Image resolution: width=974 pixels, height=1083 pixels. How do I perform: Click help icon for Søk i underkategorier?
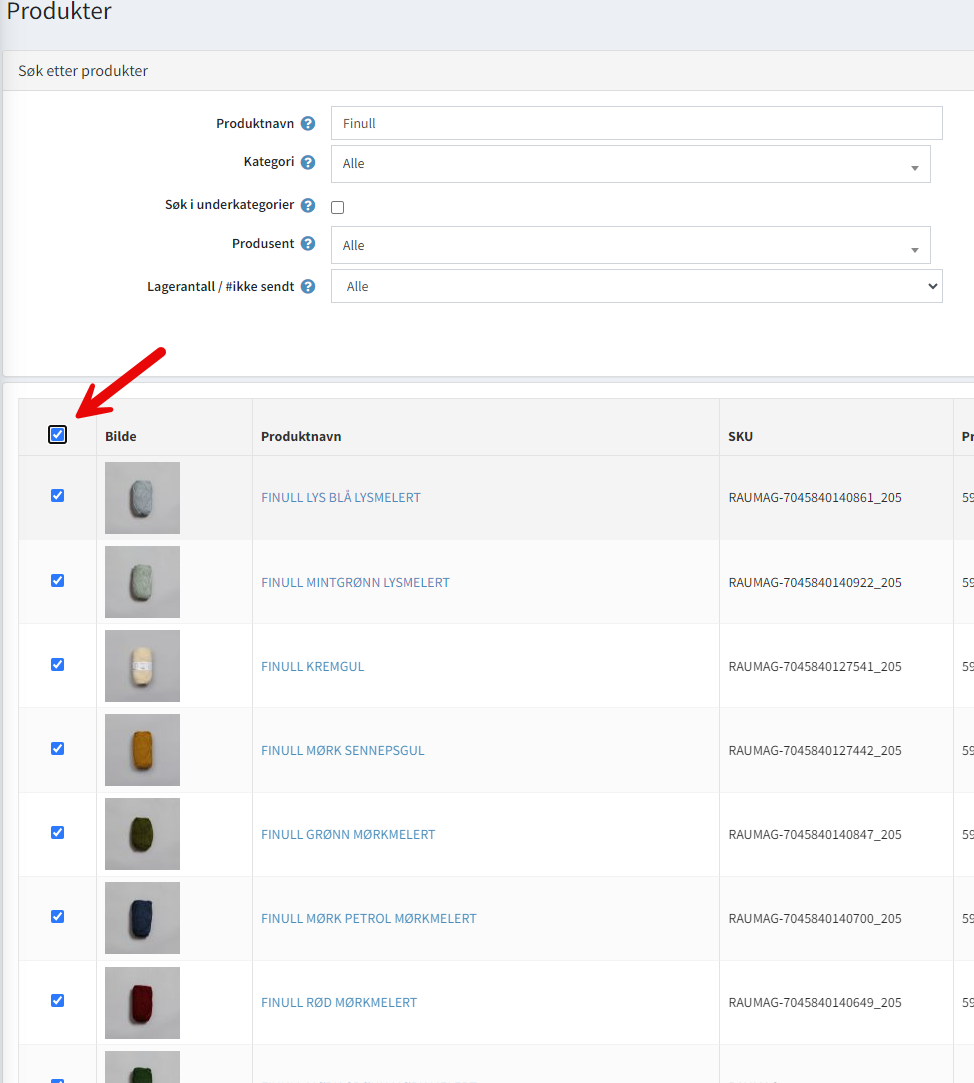308,205
